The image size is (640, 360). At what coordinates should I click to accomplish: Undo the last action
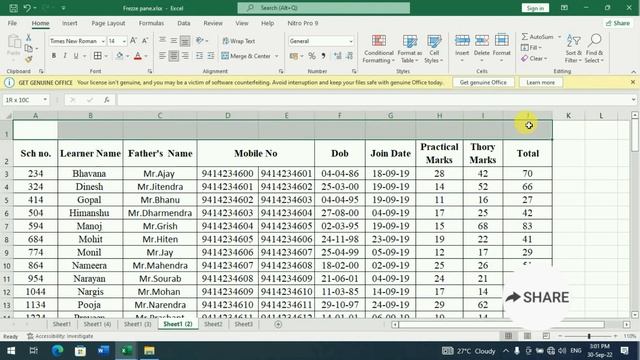click(x=27, y=8)
